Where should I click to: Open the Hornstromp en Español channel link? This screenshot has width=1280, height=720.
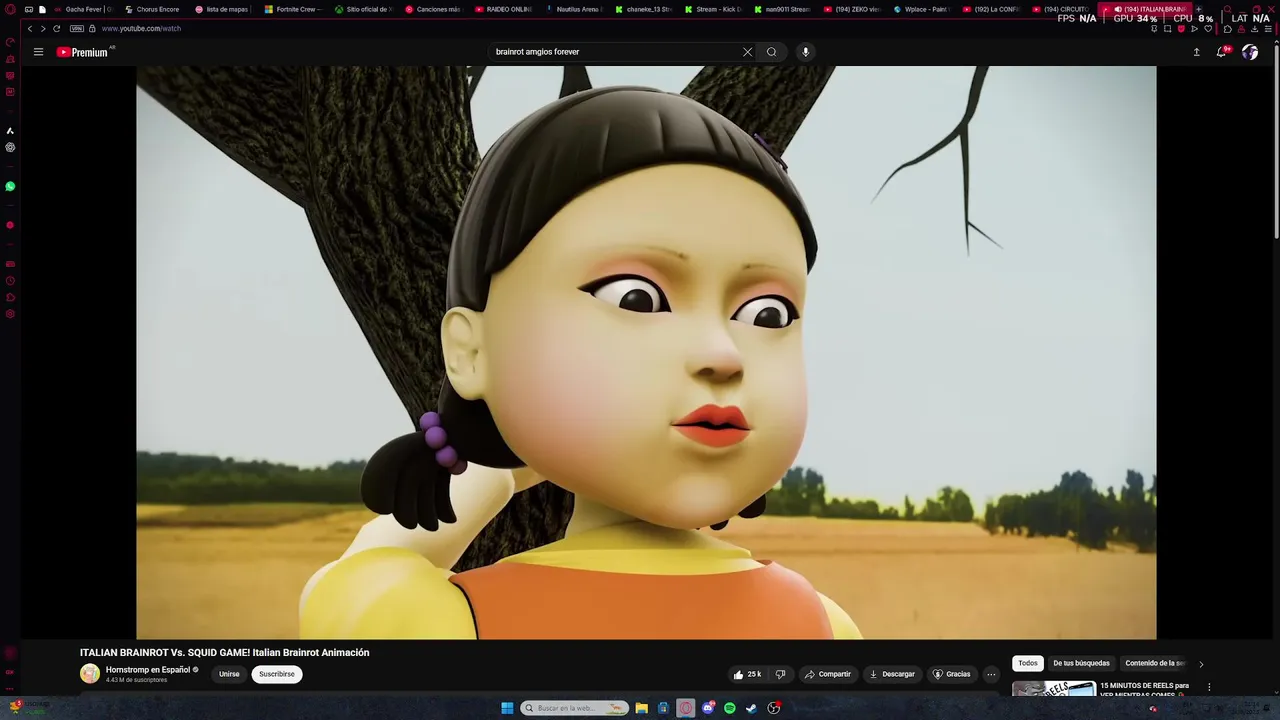148,670
